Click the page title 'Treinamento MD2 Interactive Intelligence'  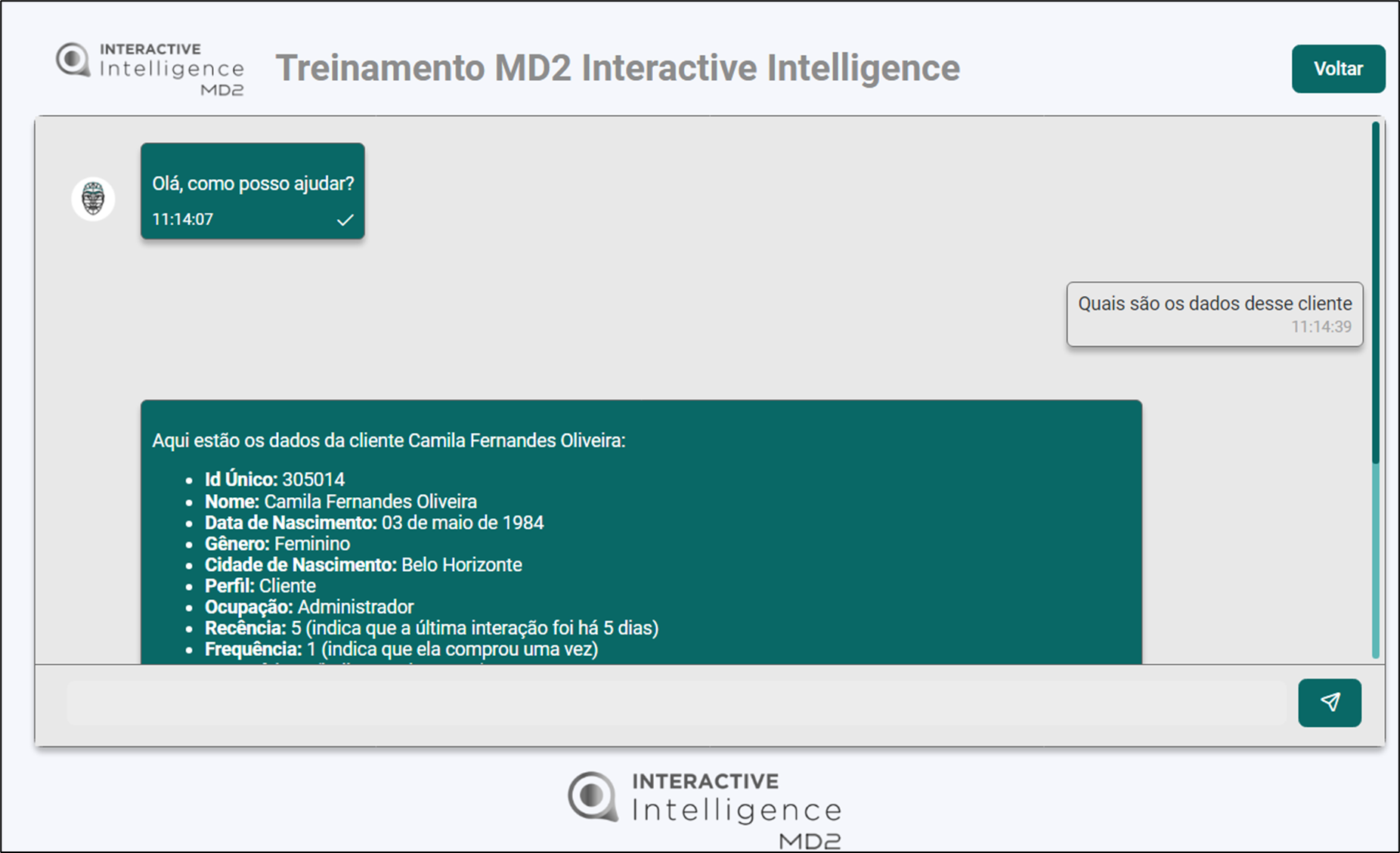tap(617, 68)
